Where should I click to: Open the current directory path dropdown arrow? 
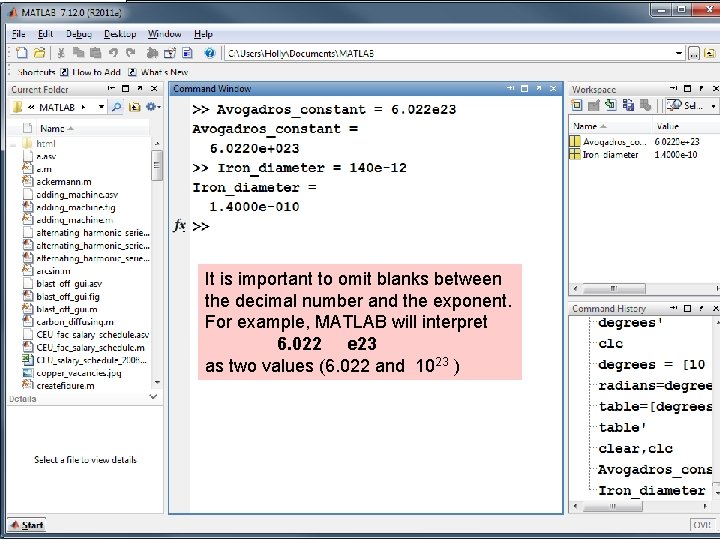pos(679,53)
